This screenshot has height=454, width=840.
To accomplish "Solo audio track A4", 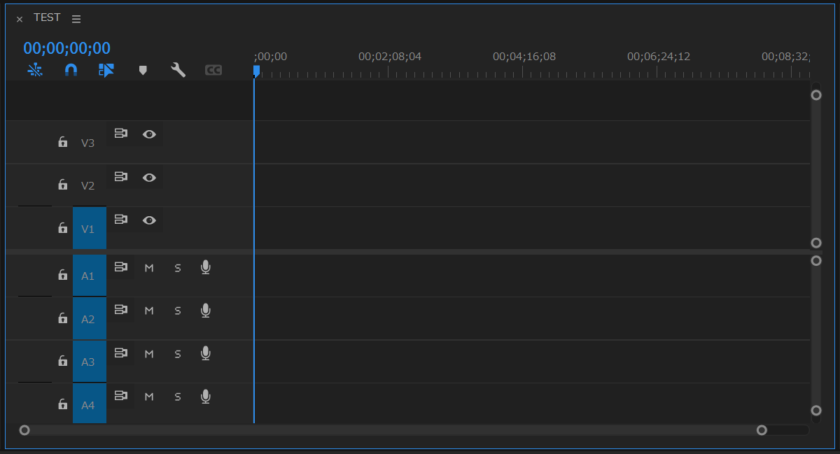I will 178,397.
